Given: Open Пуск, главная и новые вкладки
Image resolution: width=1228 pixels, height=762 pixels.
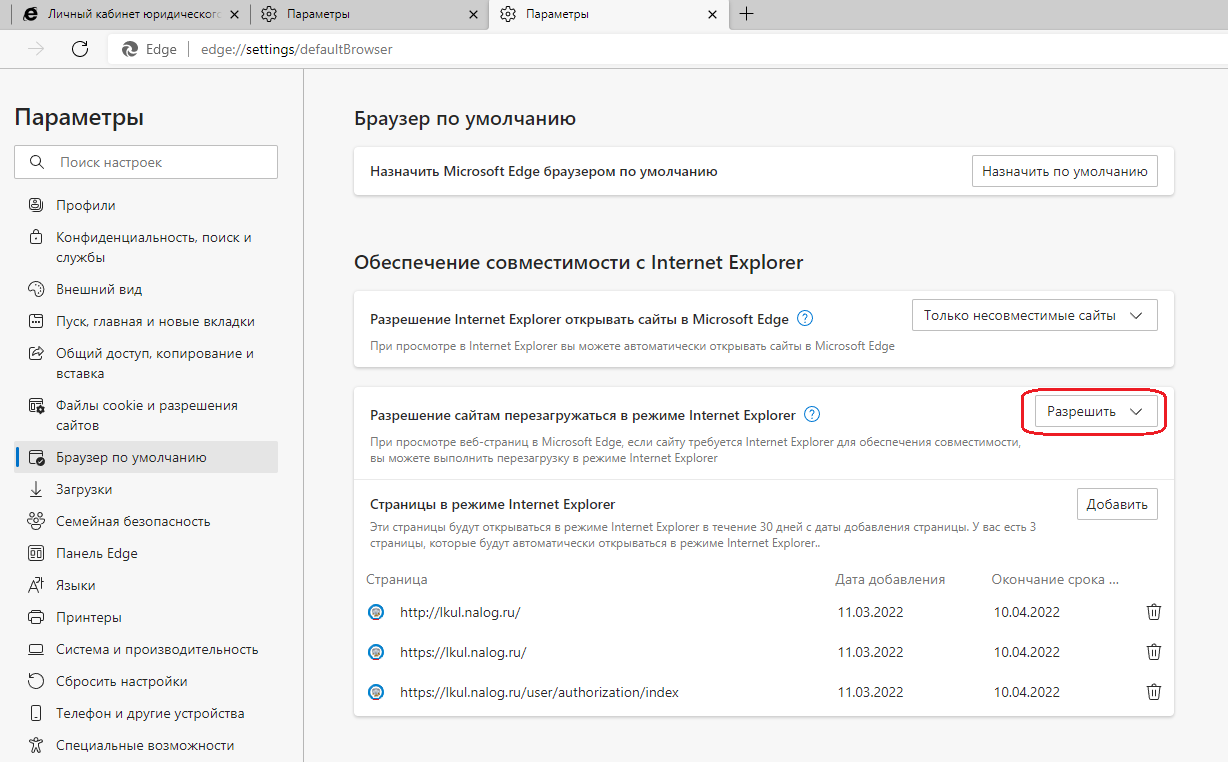Looking at the screenshot, I should [x=146, y=321].
